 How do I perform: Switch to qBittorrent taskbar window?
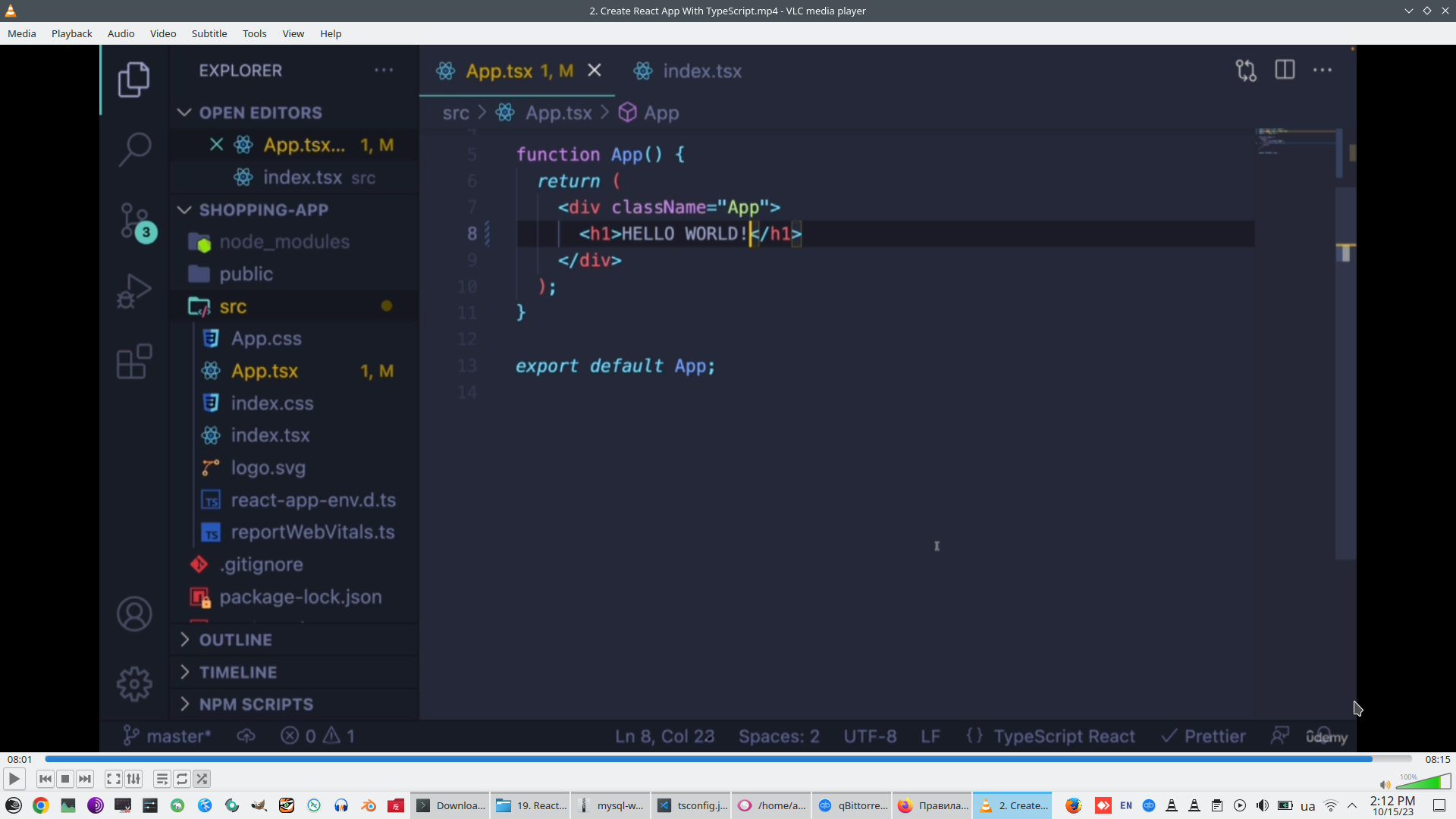[x=852, y=805]
